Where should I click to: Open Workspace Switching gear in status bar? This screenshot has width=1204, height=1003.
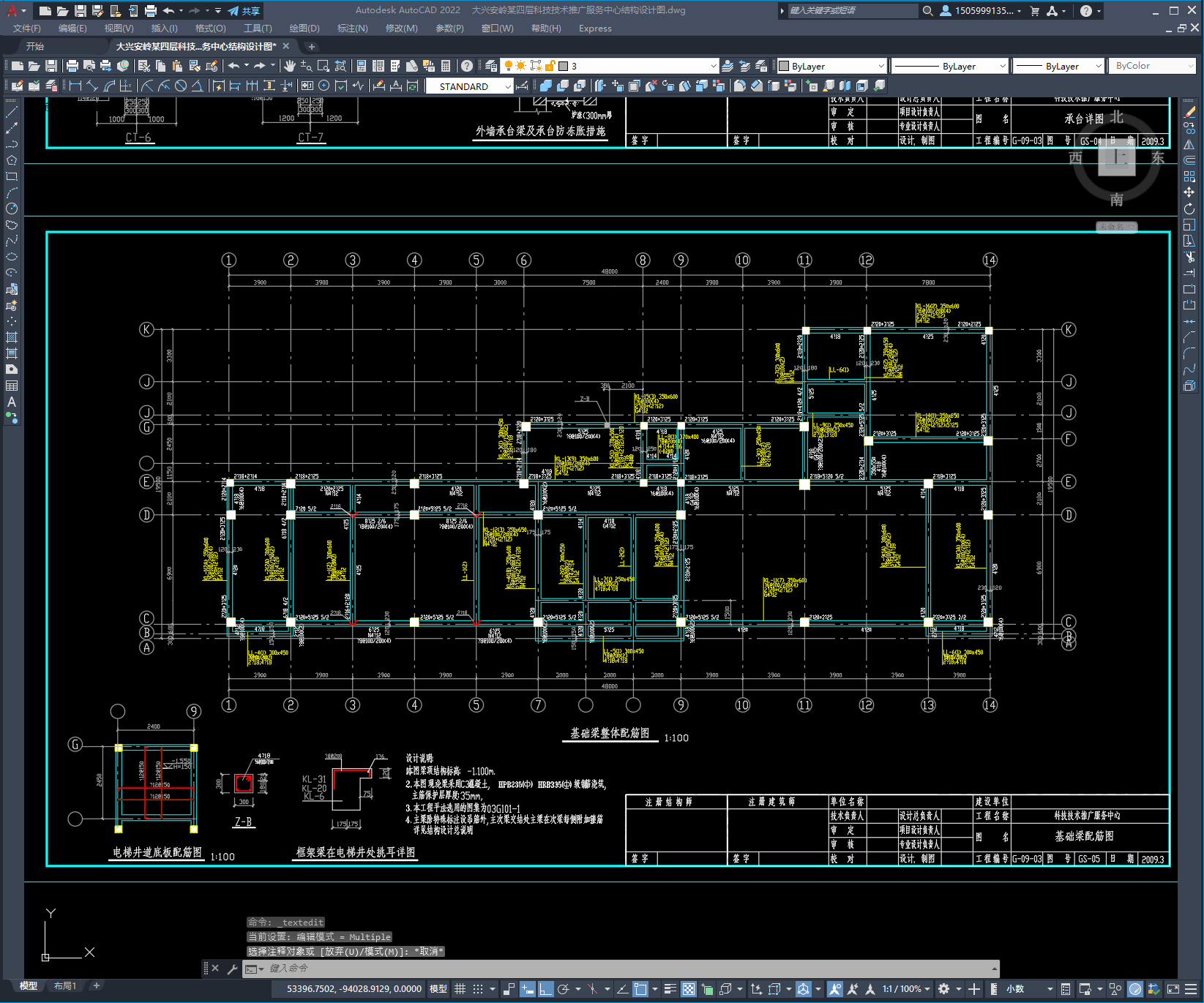coord(943,989)
